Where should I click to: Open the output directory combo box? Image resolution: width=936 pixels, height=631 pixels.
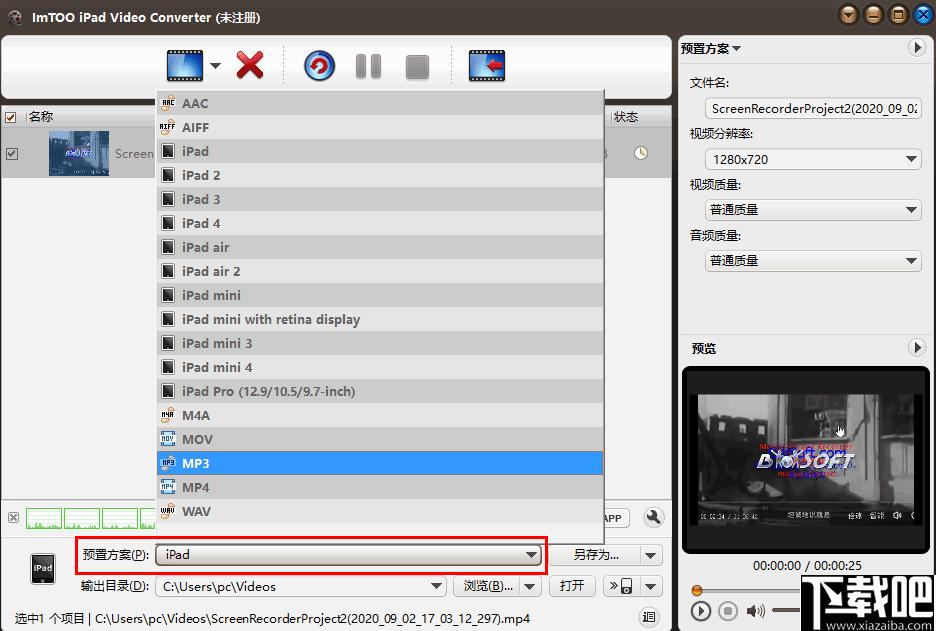[301, 586]
